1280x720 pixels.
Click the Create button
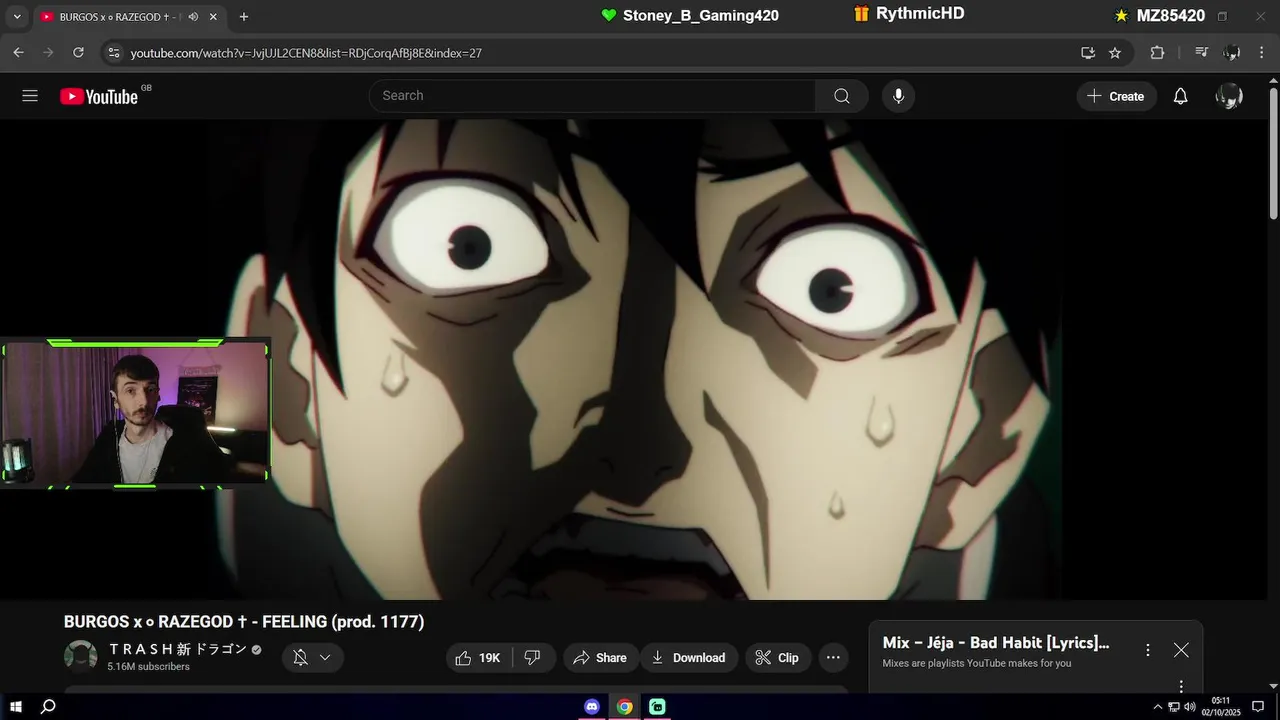[1116, 96]
